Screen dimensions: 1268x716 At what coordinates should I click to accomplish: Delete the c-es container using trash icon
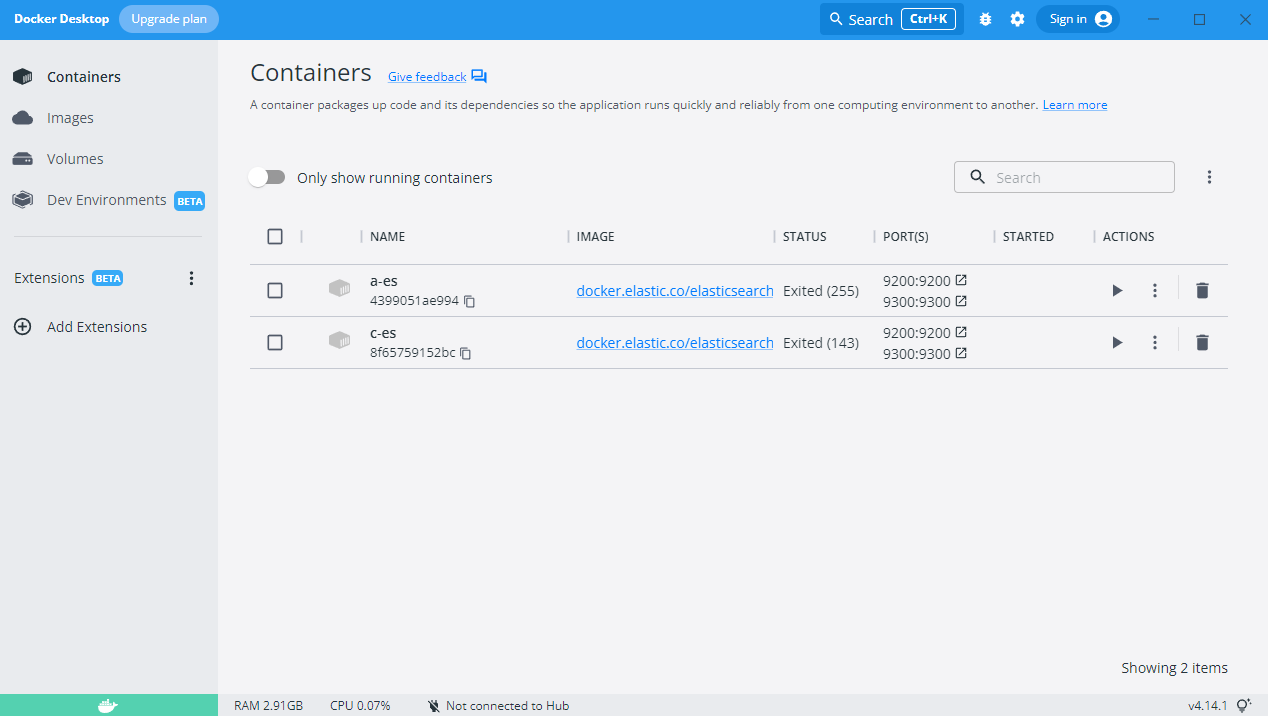coord(1202,342)
